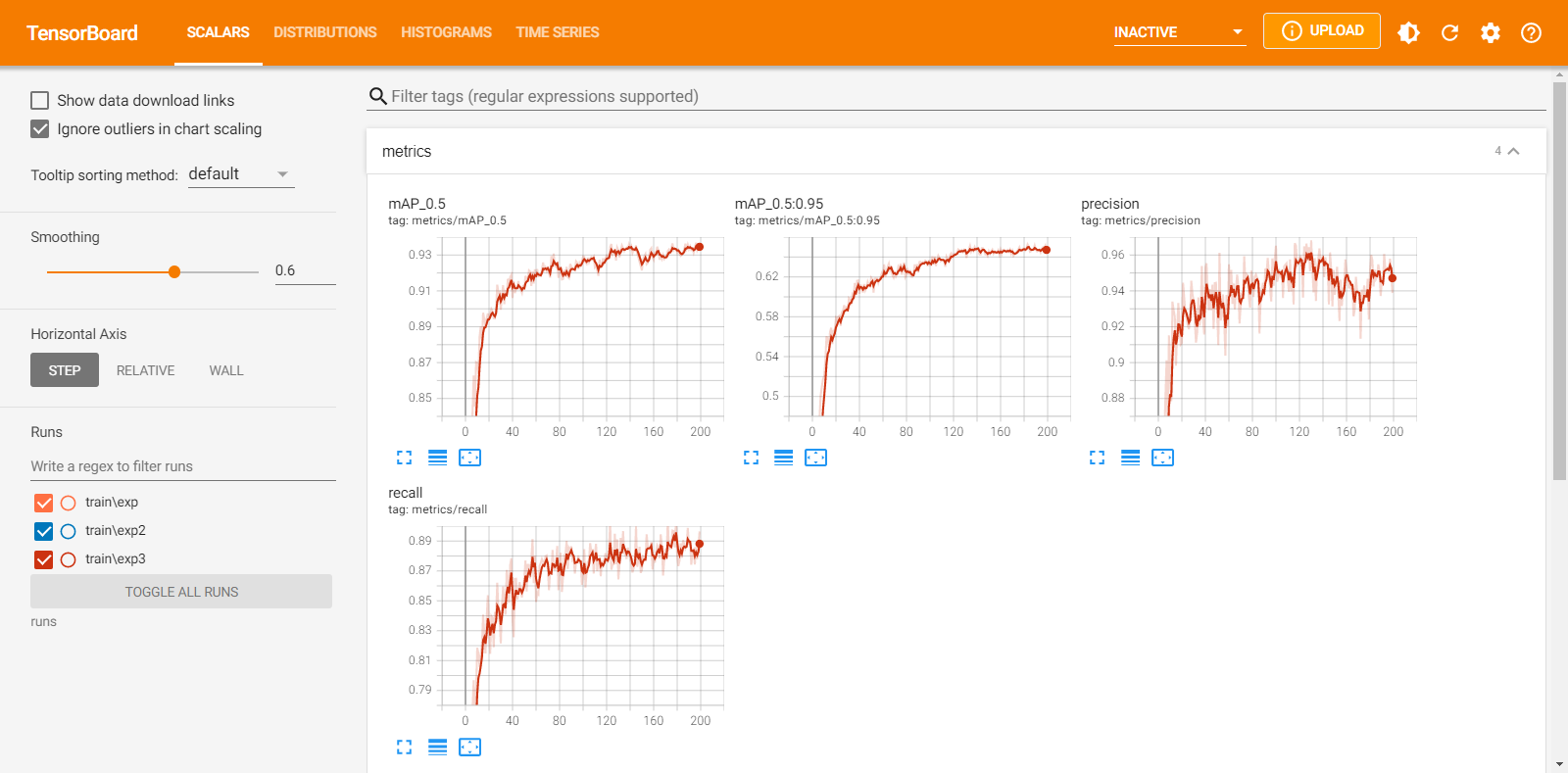Switch to the DISTRIBUTIONS tab
This screenshot has width=1568, height=773.
pos(324,32)
